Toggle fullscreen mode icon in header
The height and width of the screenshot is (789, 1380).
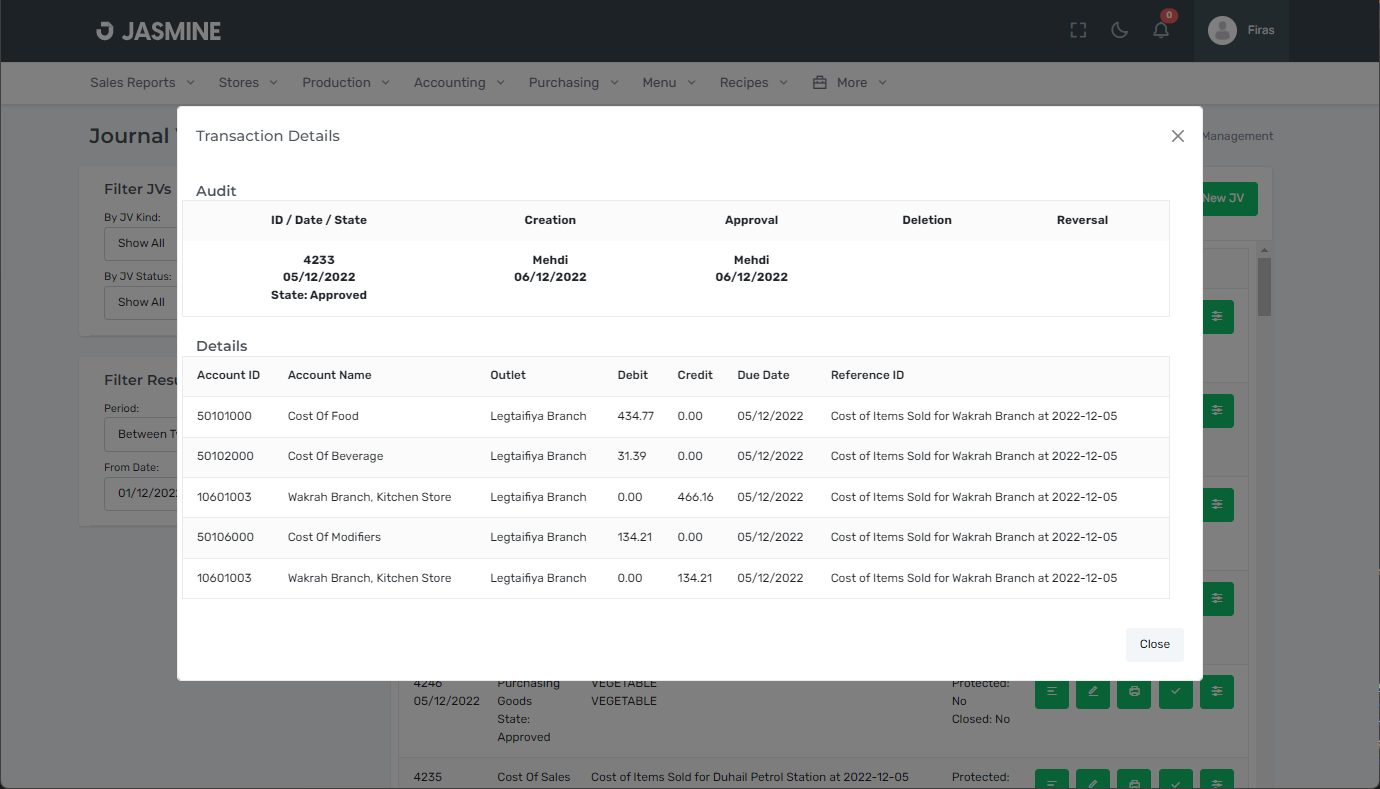pyautogui.click(x=1078, y=30)
